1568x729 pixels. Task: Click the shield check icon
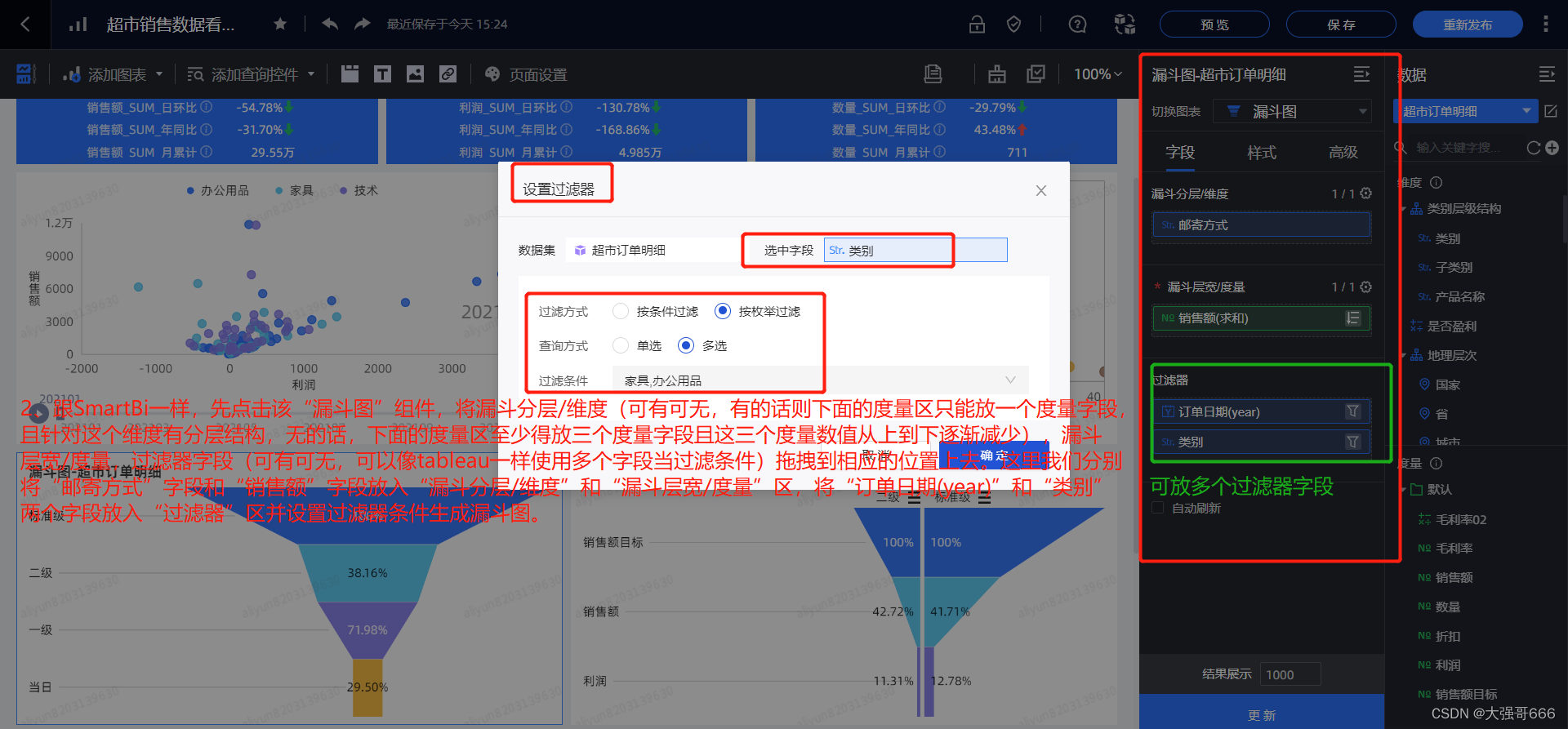coord(1013,24)
